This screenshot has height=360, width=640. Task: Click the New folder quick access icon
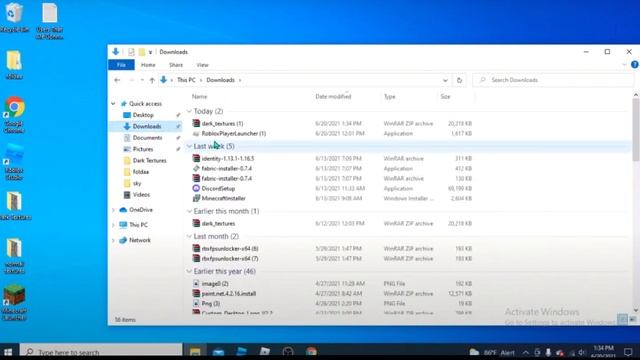coord(142,52)
